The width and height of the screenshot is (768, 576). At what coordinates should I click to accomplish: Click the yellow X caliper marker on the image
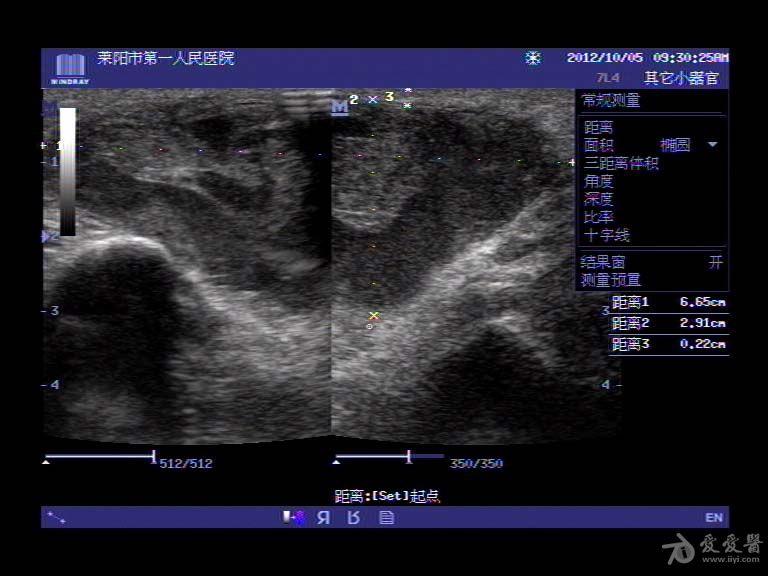(x=374, y=316)
